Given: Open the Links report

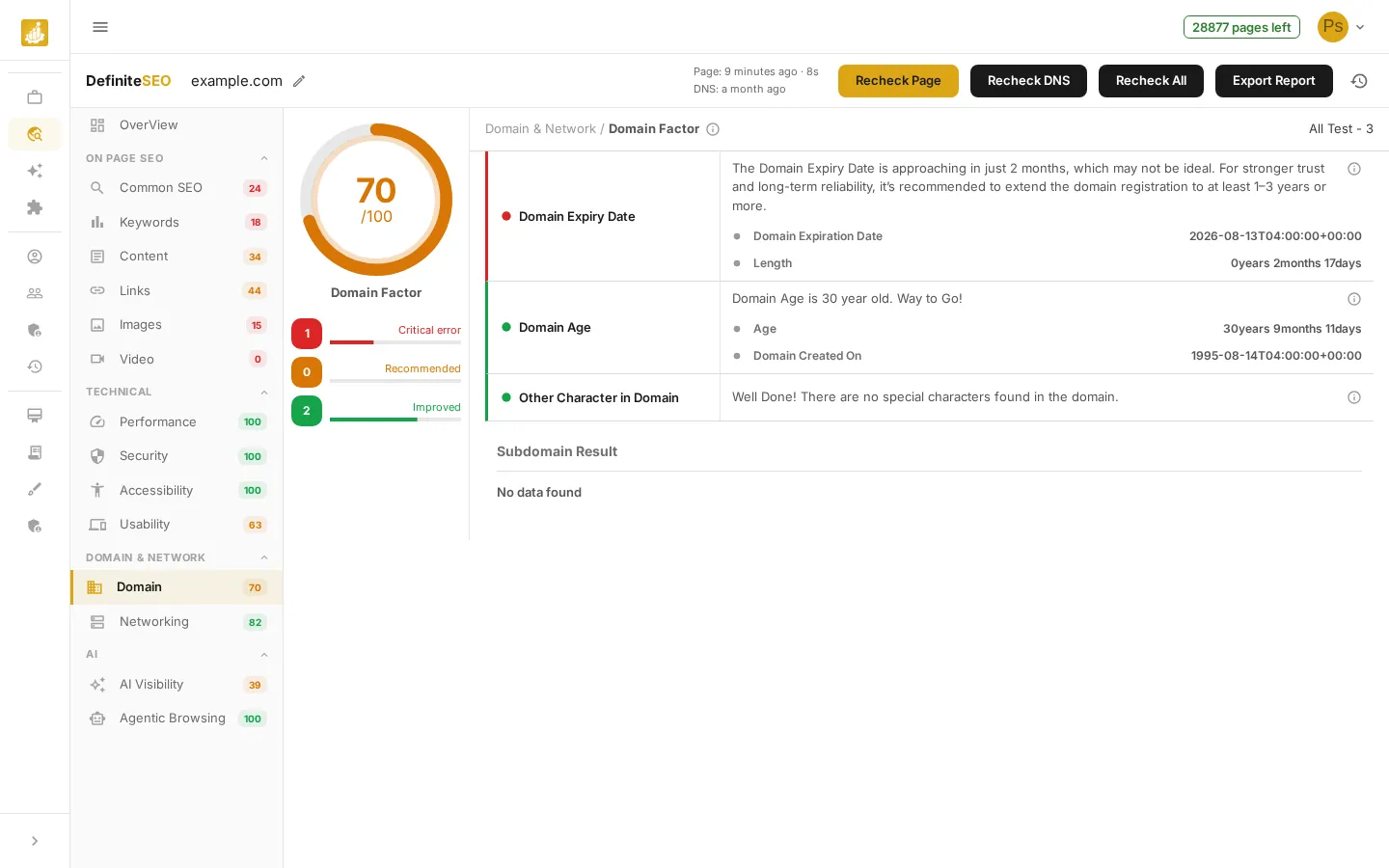Looking at the screenshot, I should [x=177, y=290].
